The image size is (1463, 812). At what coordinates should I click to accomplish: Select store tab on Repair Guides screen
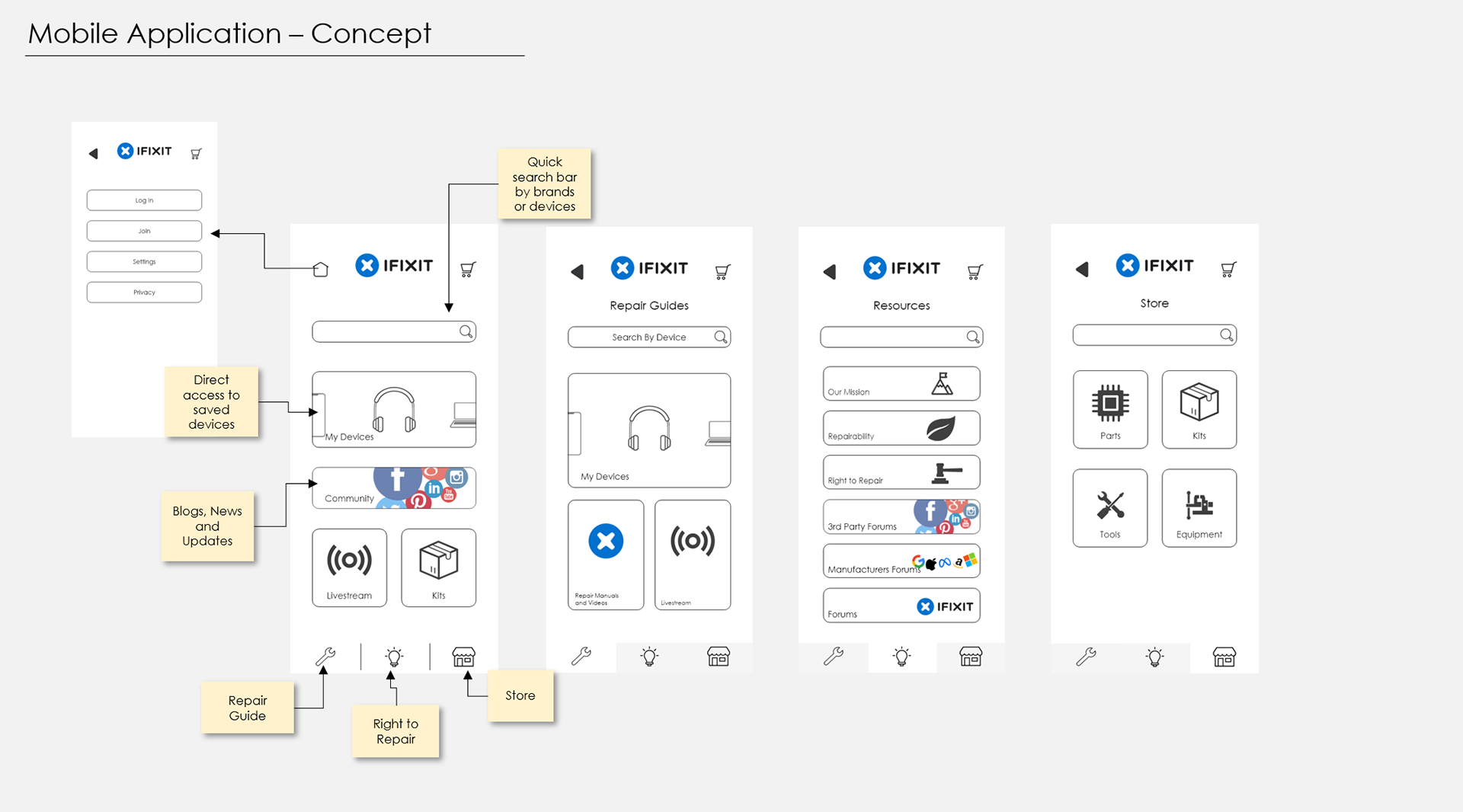[x=719, y=657]
